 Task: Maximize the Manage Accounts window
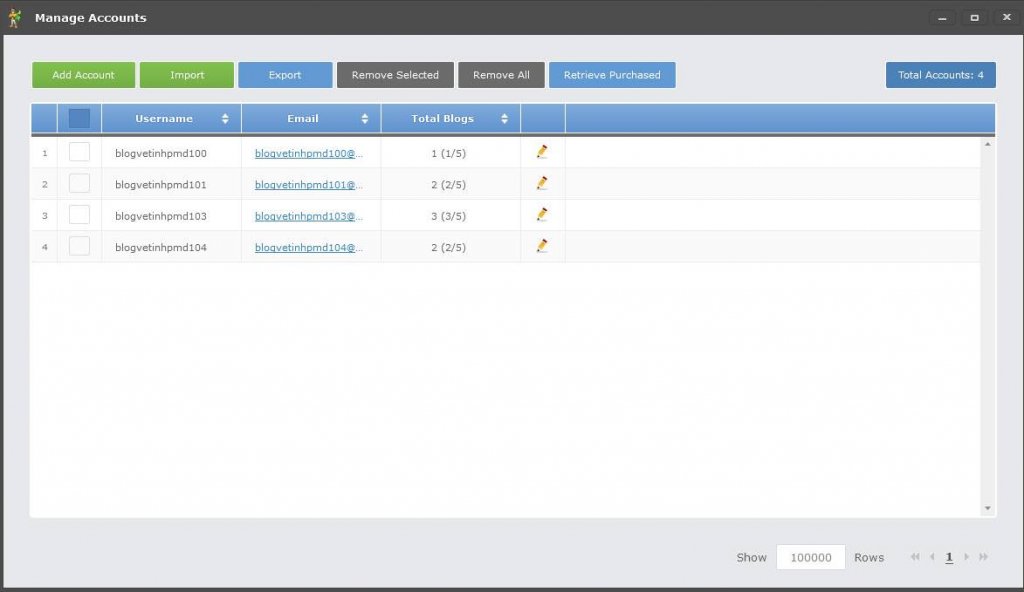974,18
